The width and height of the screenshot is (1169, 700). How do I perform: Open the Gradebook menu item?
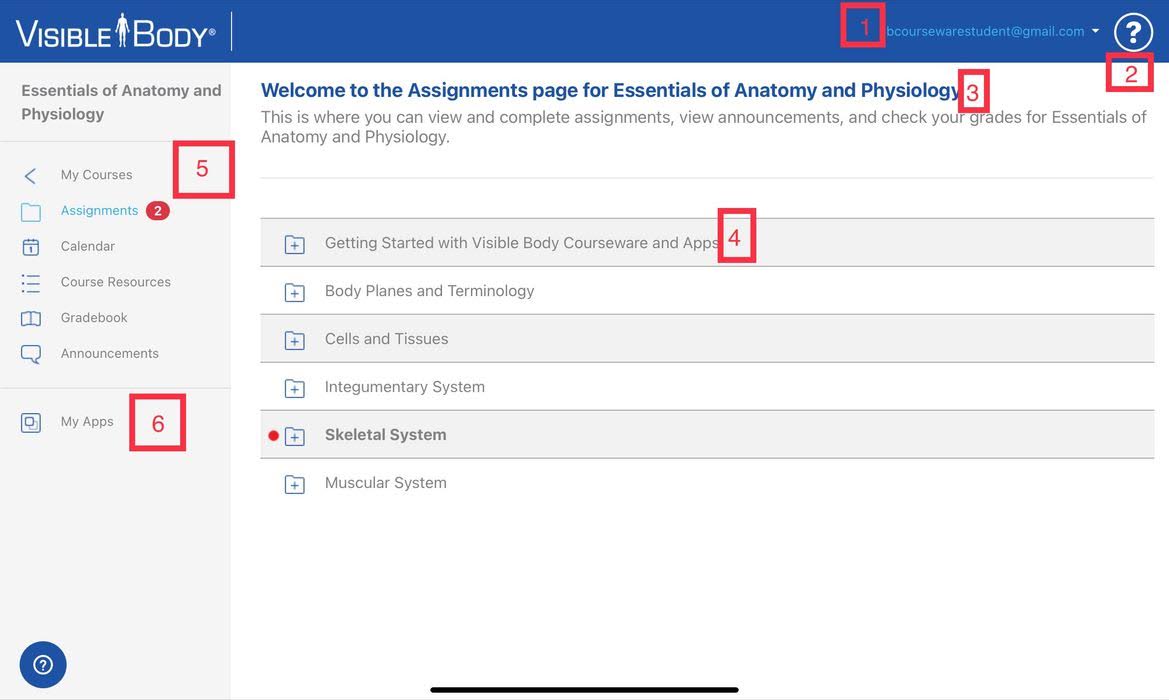pos(94,318)
